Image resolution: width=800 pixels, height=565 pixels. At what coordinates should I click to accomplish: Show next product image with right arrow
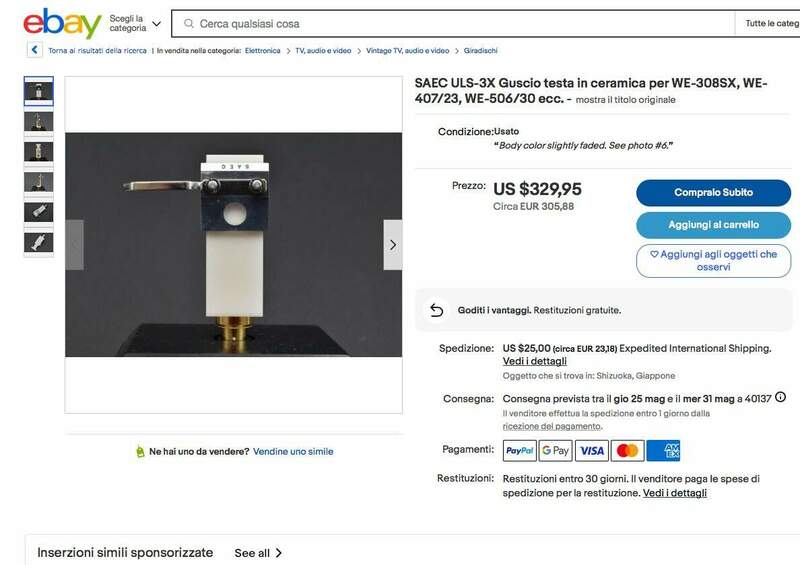pyautogui.click(x=392, y=245)
